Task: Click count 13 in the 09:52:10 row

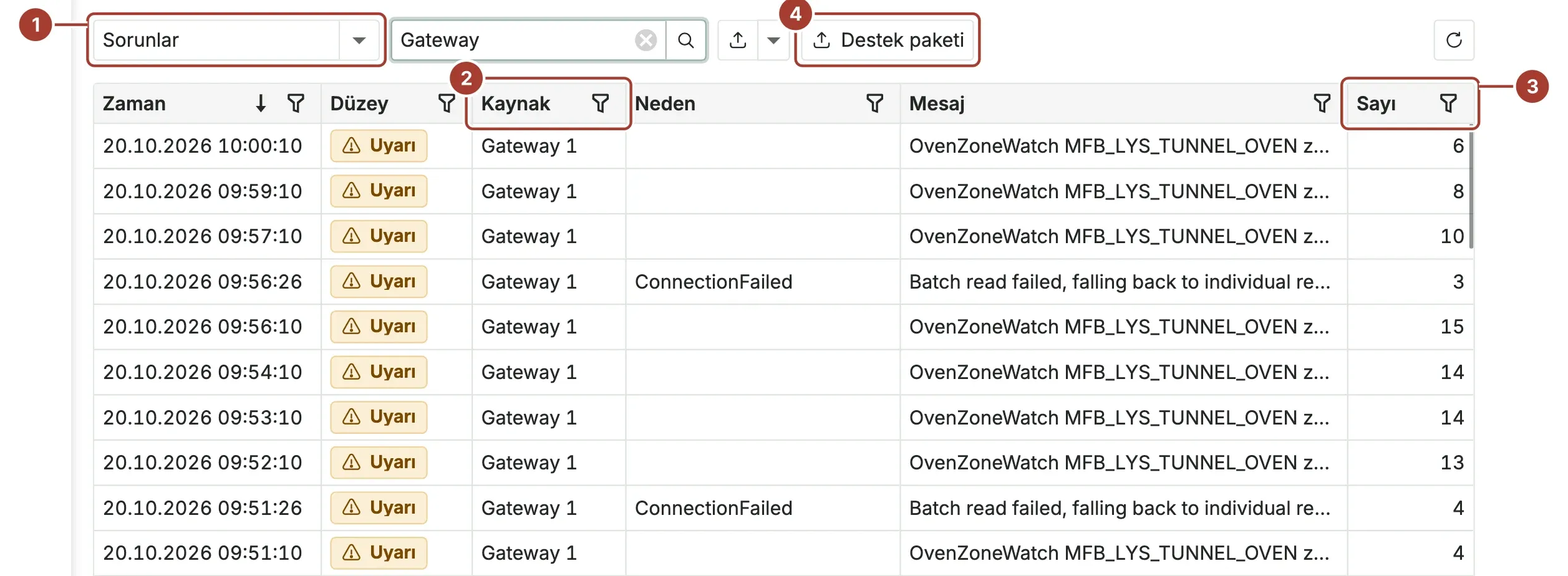Action: (1452, 463)
